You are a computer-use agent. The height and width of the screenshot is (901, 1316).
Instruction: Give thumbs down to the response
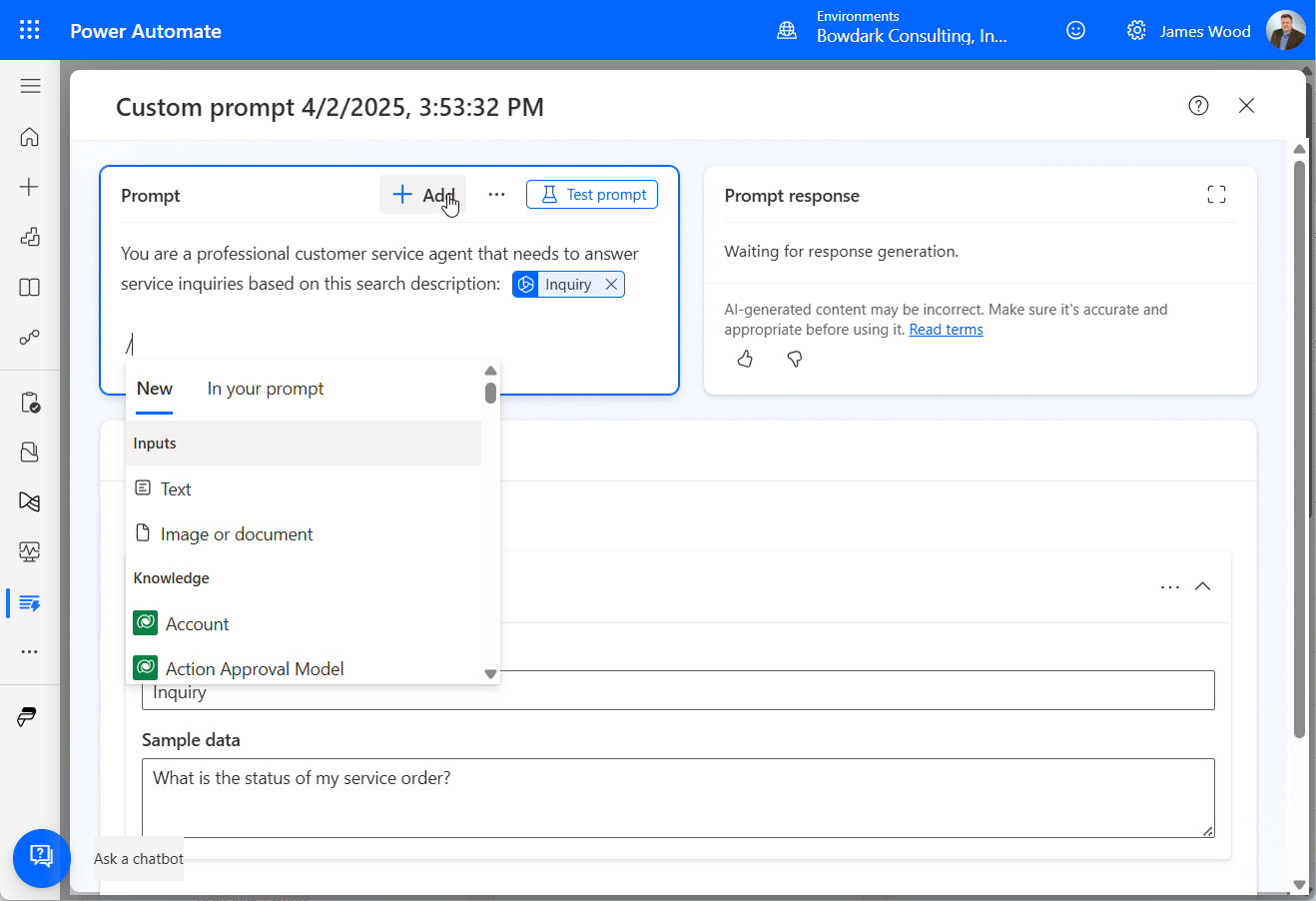tap(795, 359)
